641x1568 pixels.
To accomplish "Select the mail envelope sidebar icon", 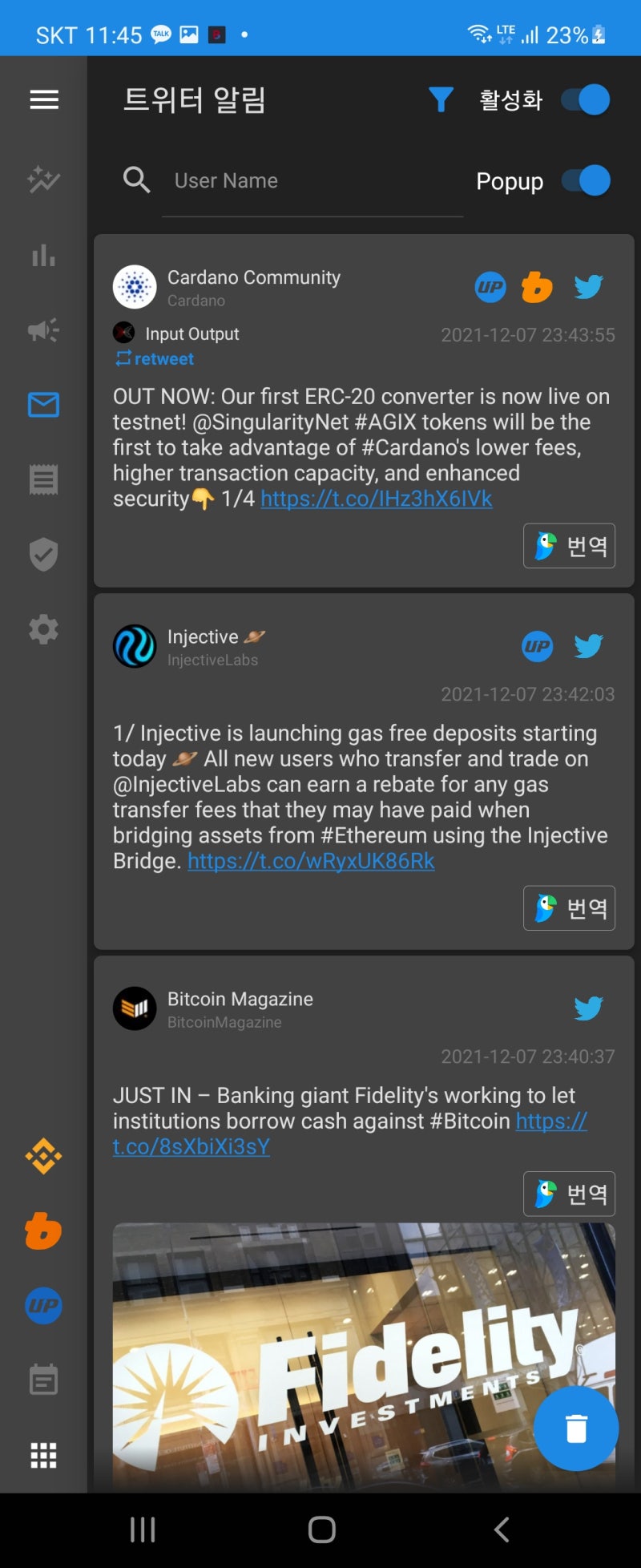I will 44,405.
